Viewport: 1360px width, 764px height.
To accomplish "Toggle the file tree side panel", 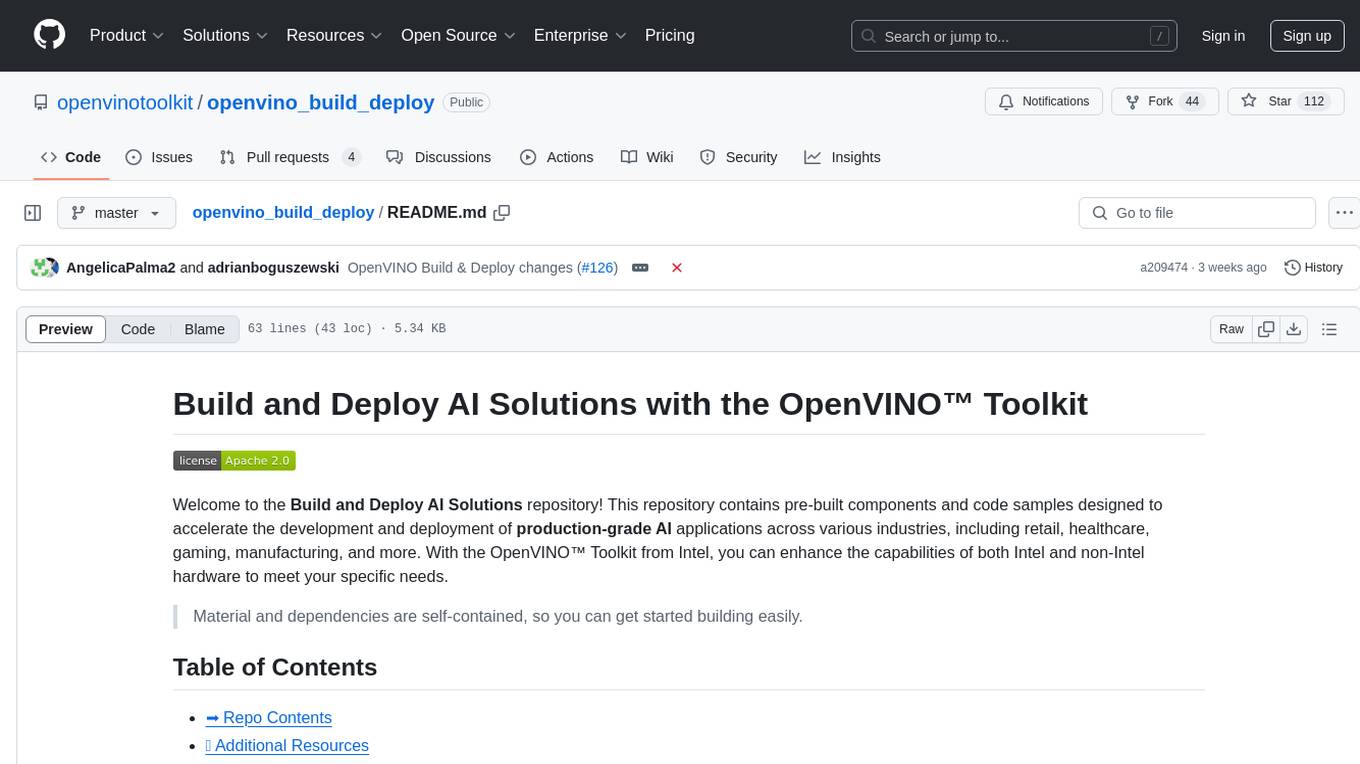I will click(x=33, y=213).
